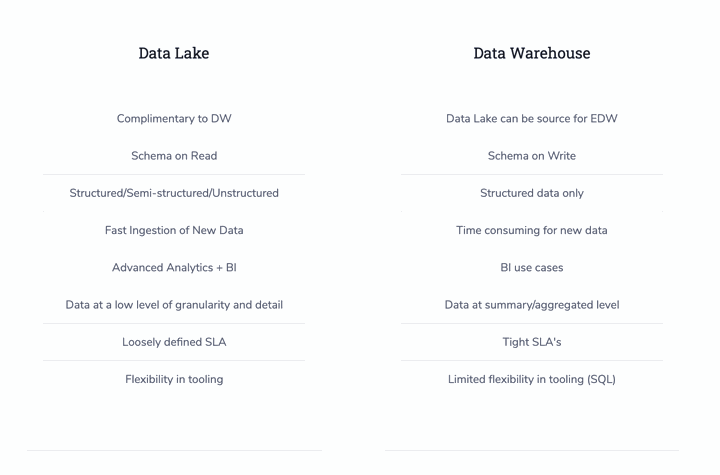
Task: Click Limited flexibility in tooling (SQL)
Action: click(x=532, y=379)
